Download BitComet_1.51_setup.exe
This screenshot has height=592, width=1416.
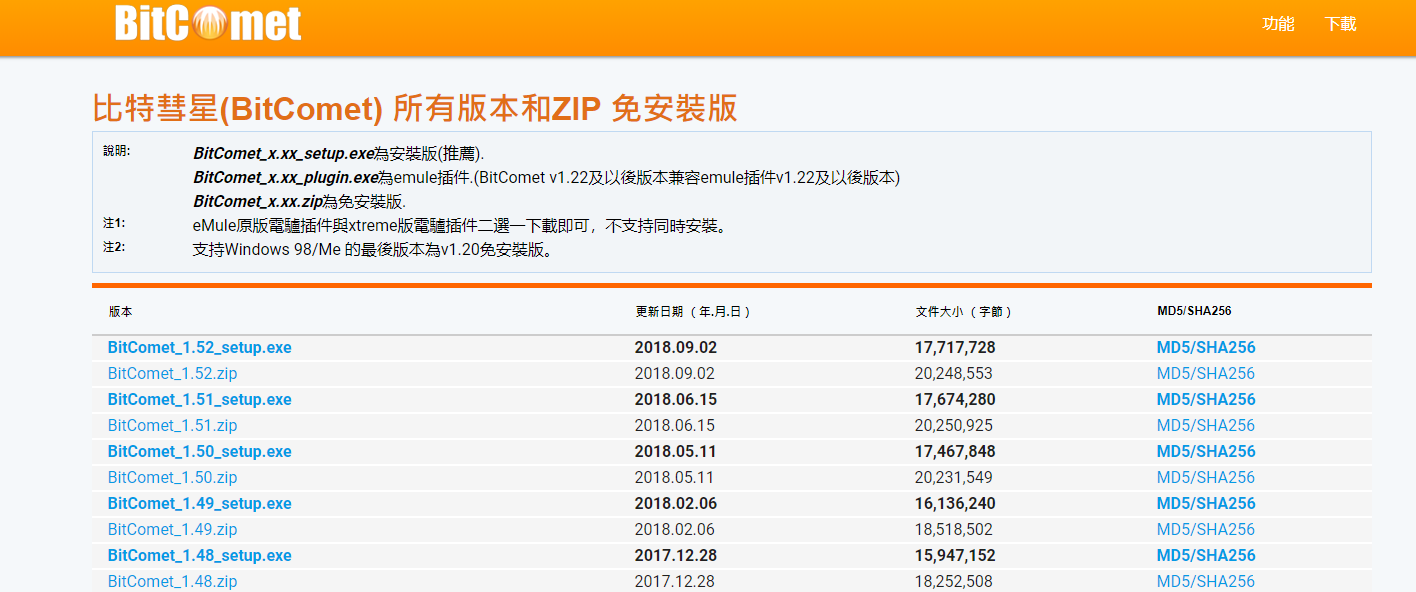(200, 400)
